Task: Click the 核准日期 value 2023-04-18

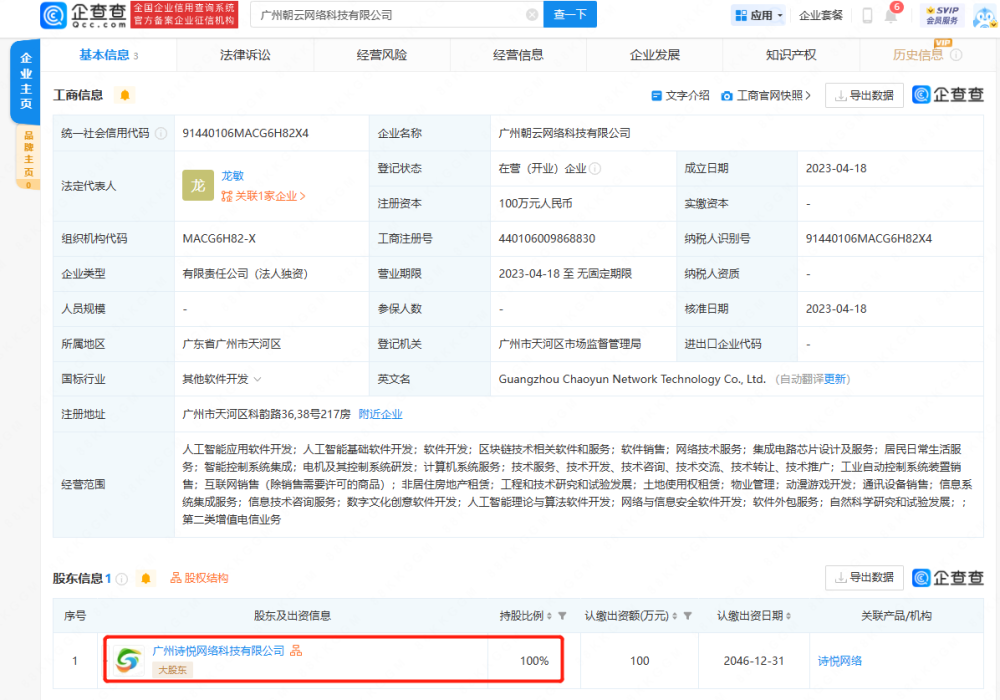Action: pos(836,309)
